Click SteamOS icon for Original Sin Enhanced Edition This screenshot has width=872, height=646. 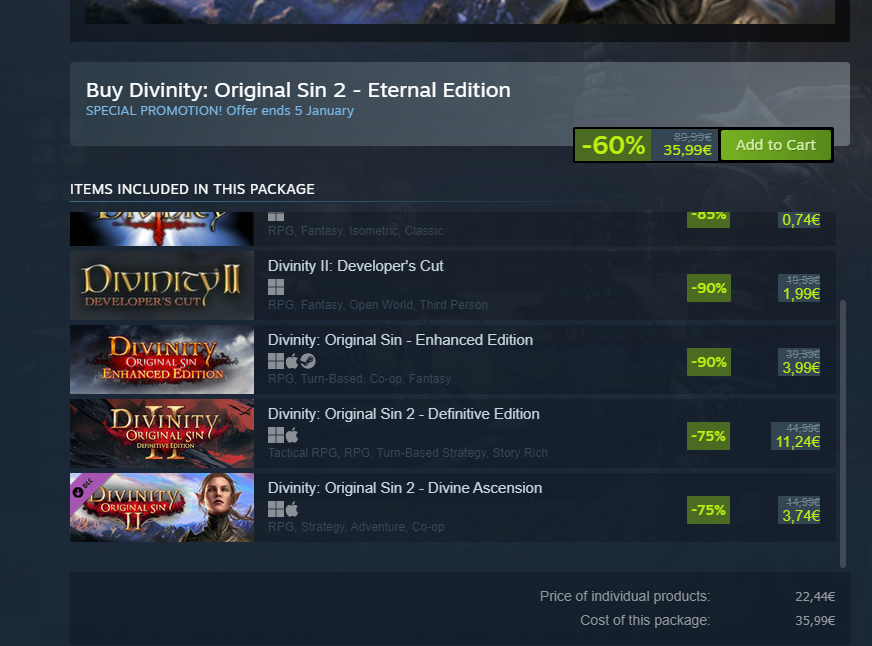coord(308,361)
